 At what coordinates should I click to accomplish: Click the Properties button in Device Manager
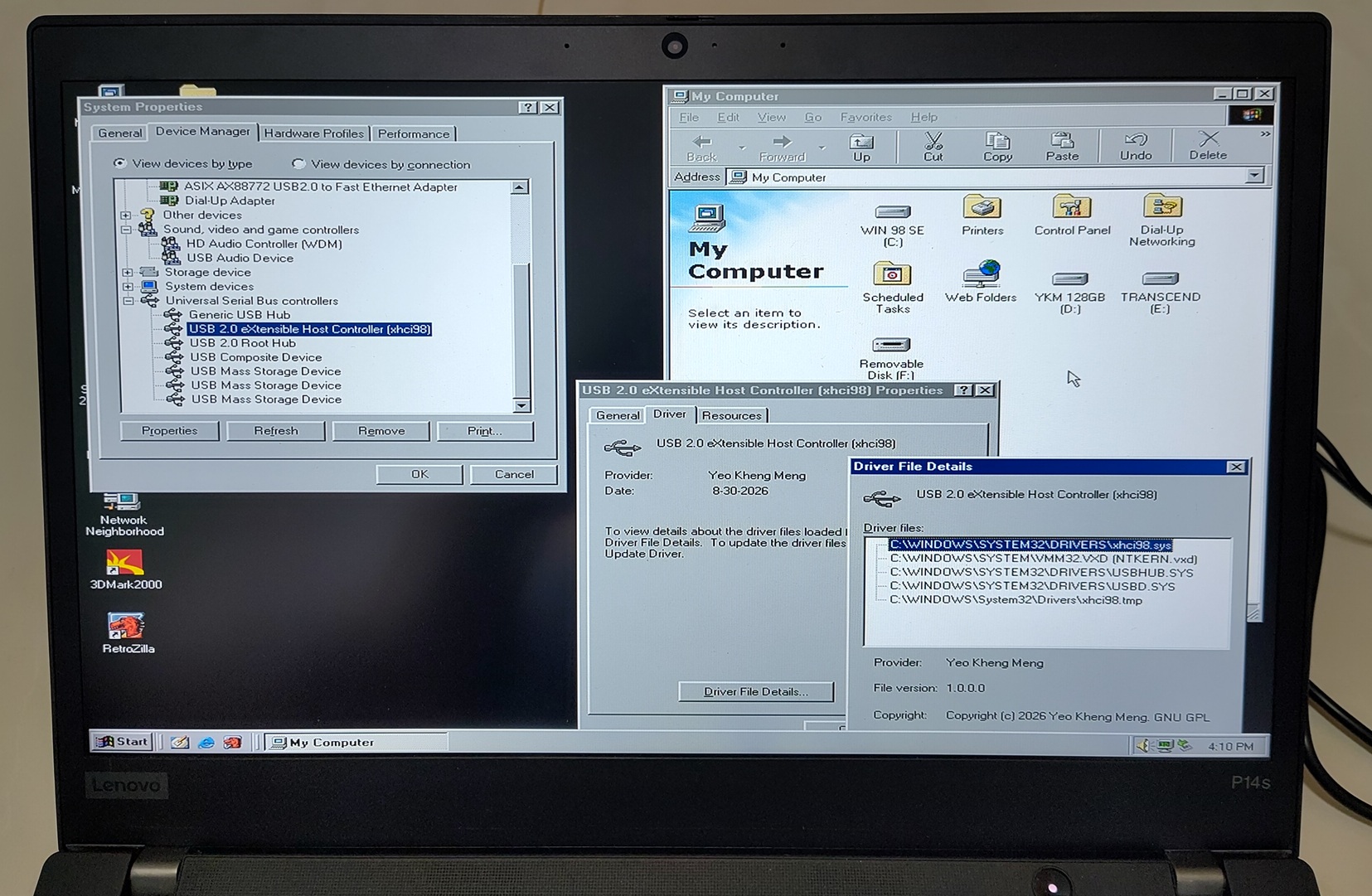tap(169, 431)
